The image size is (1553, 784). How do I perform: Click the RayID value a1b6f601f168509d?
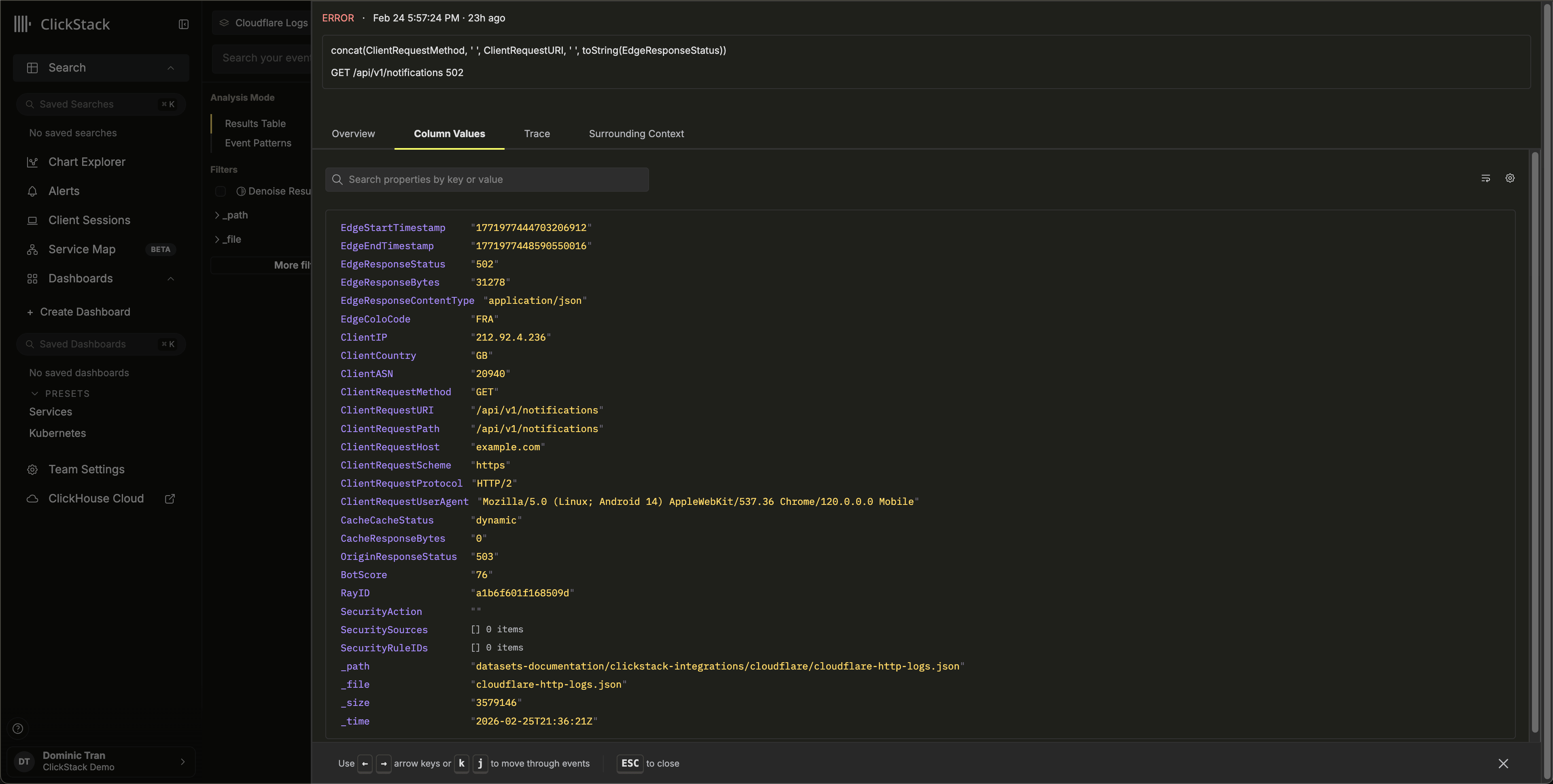(x=522, y=593)
